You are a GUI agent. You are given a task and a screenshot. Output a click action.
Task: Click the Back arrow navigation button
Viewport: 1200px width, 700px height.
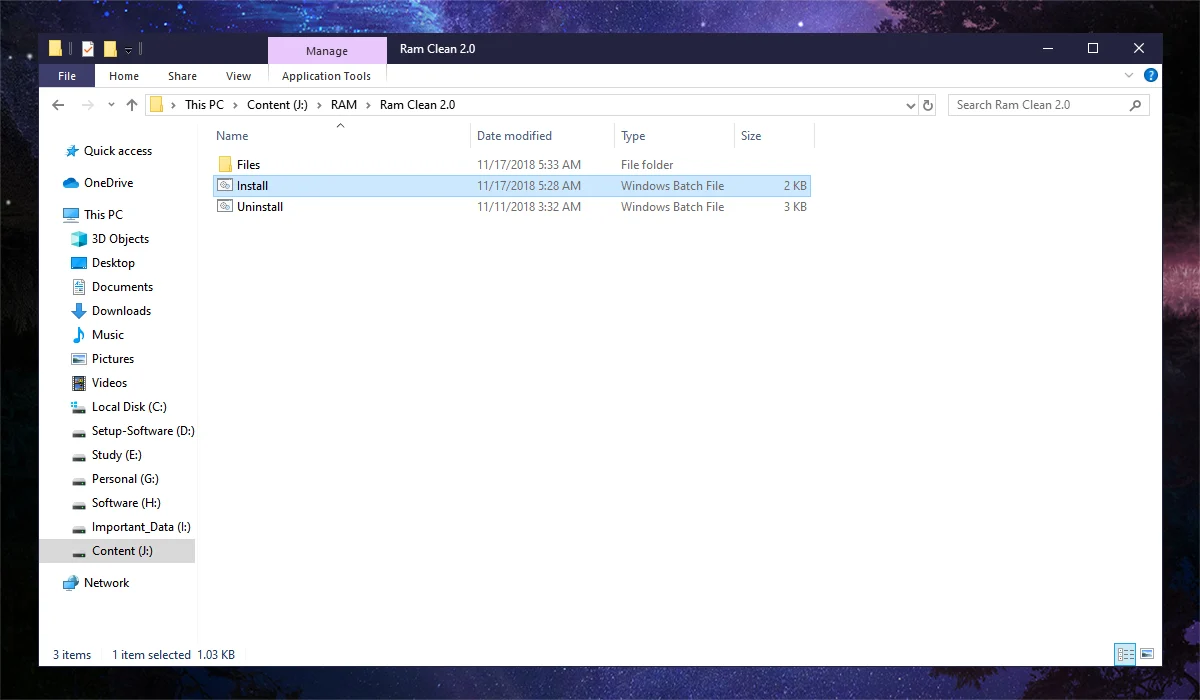pos(58,105)
